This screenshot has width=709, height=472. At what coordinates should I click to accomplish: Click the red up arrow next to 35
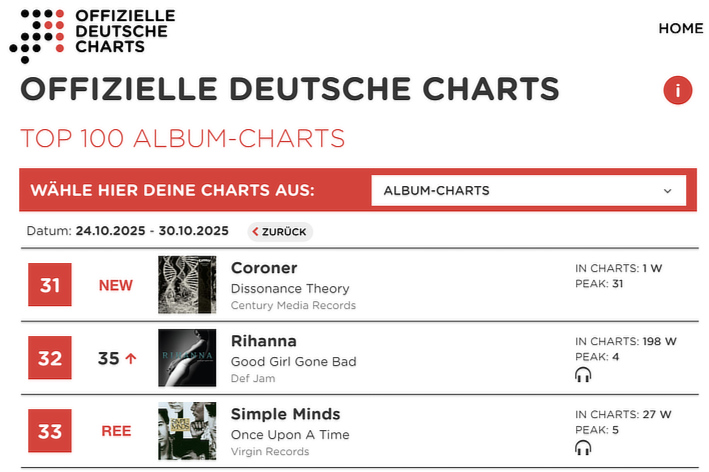[x=131, y=359]
